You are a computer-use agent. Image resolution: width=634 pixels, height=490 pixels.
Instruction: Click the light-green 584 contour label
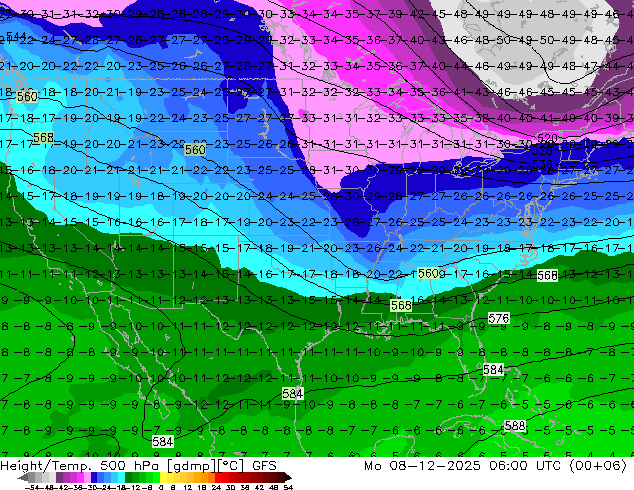point(292,393)
